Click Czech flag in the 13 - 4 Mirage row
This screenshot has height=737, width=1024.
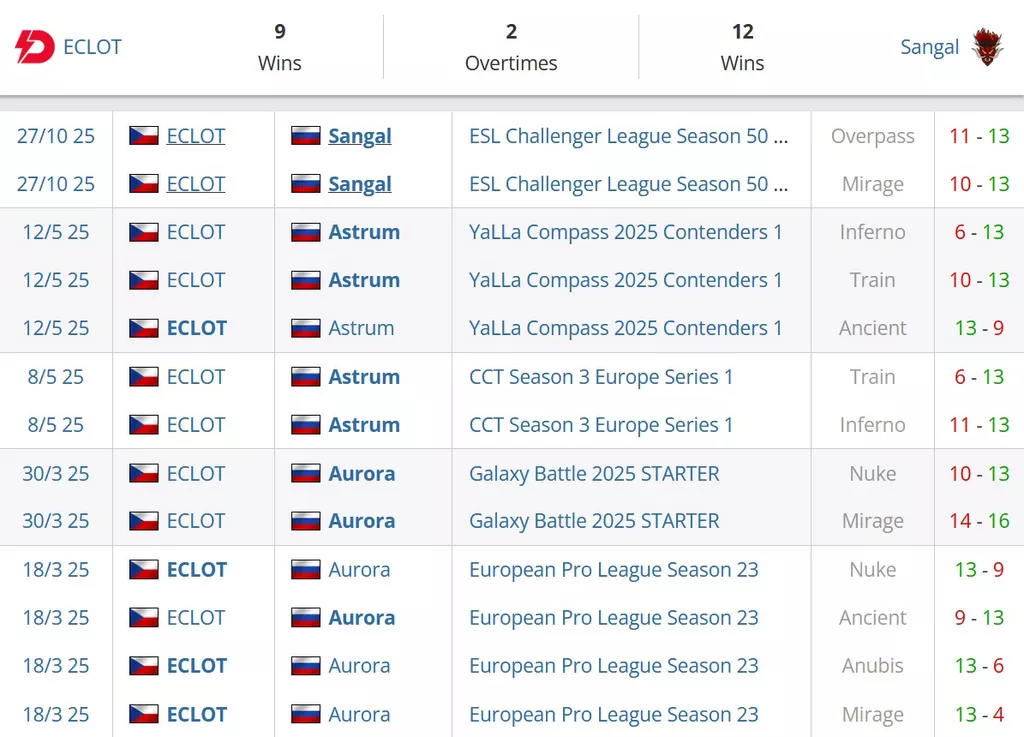144,714
